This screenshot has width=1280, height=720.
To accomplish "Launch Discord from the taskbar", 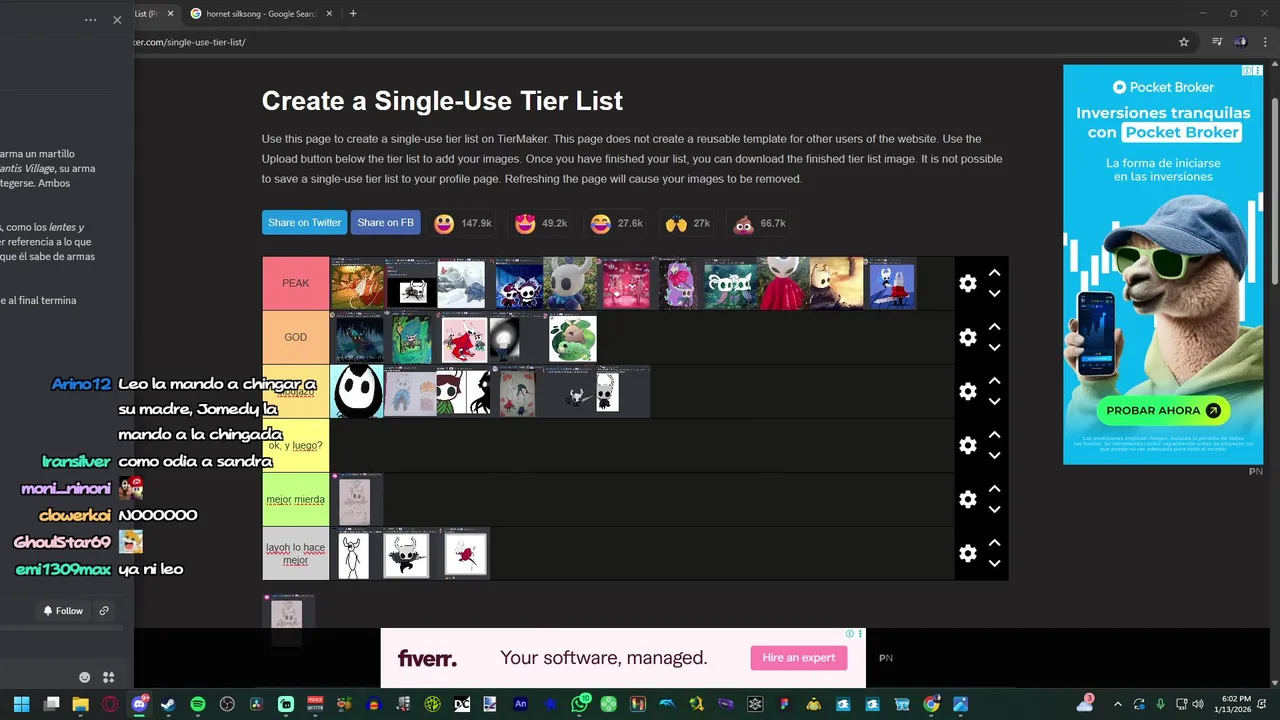I will click(139, 704).
